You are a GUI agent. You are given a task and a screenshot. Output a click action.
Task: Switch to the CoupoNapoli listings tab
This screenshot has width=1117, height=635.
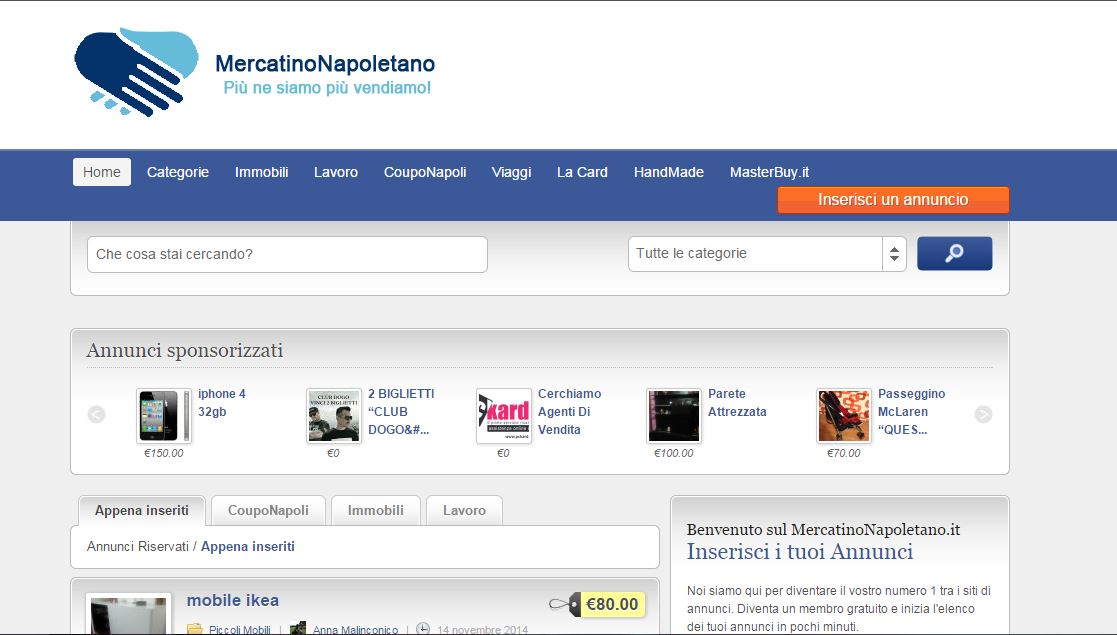tap(268, 510)
